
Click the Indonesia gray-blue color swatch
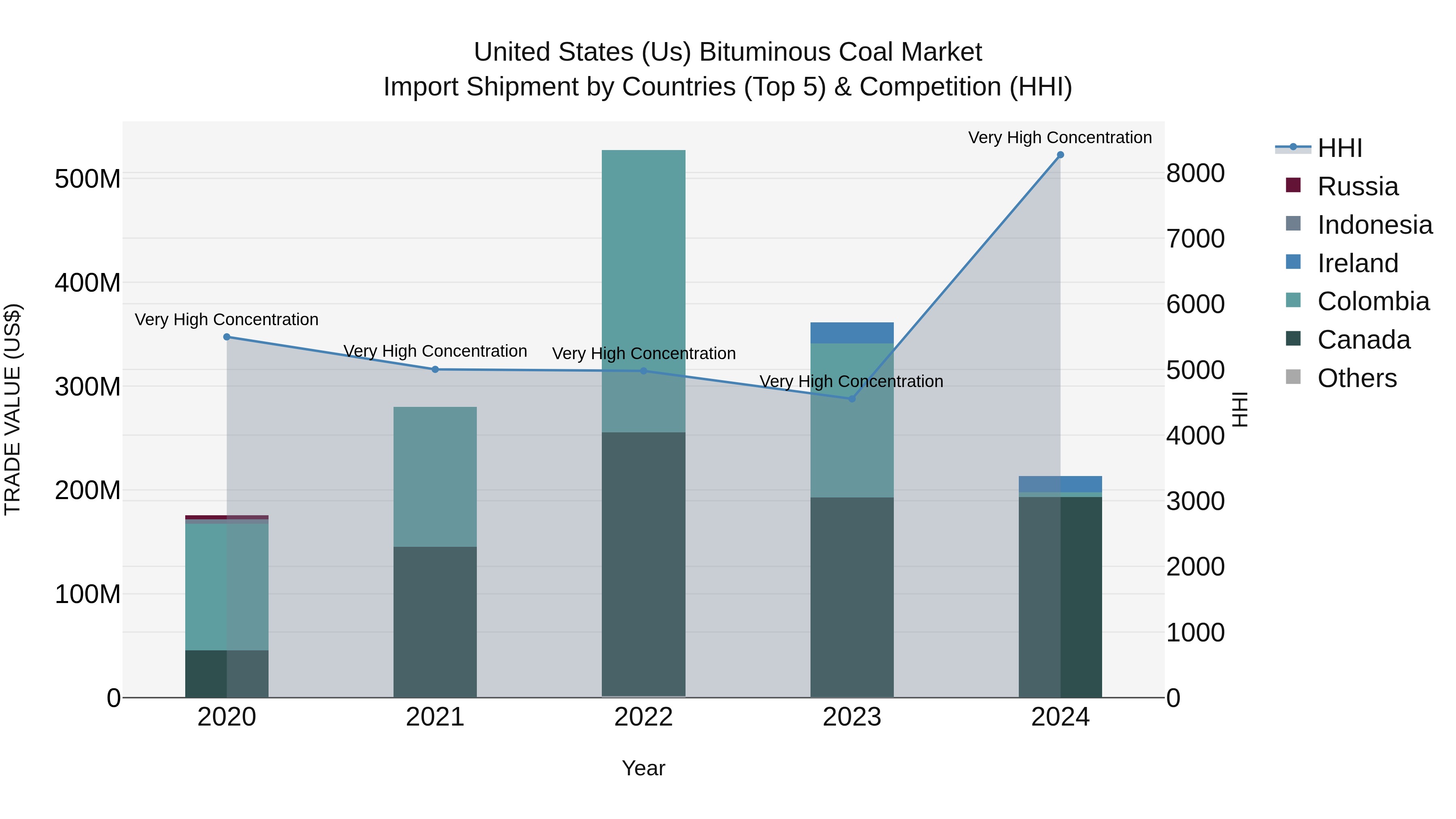point(1293,223)
